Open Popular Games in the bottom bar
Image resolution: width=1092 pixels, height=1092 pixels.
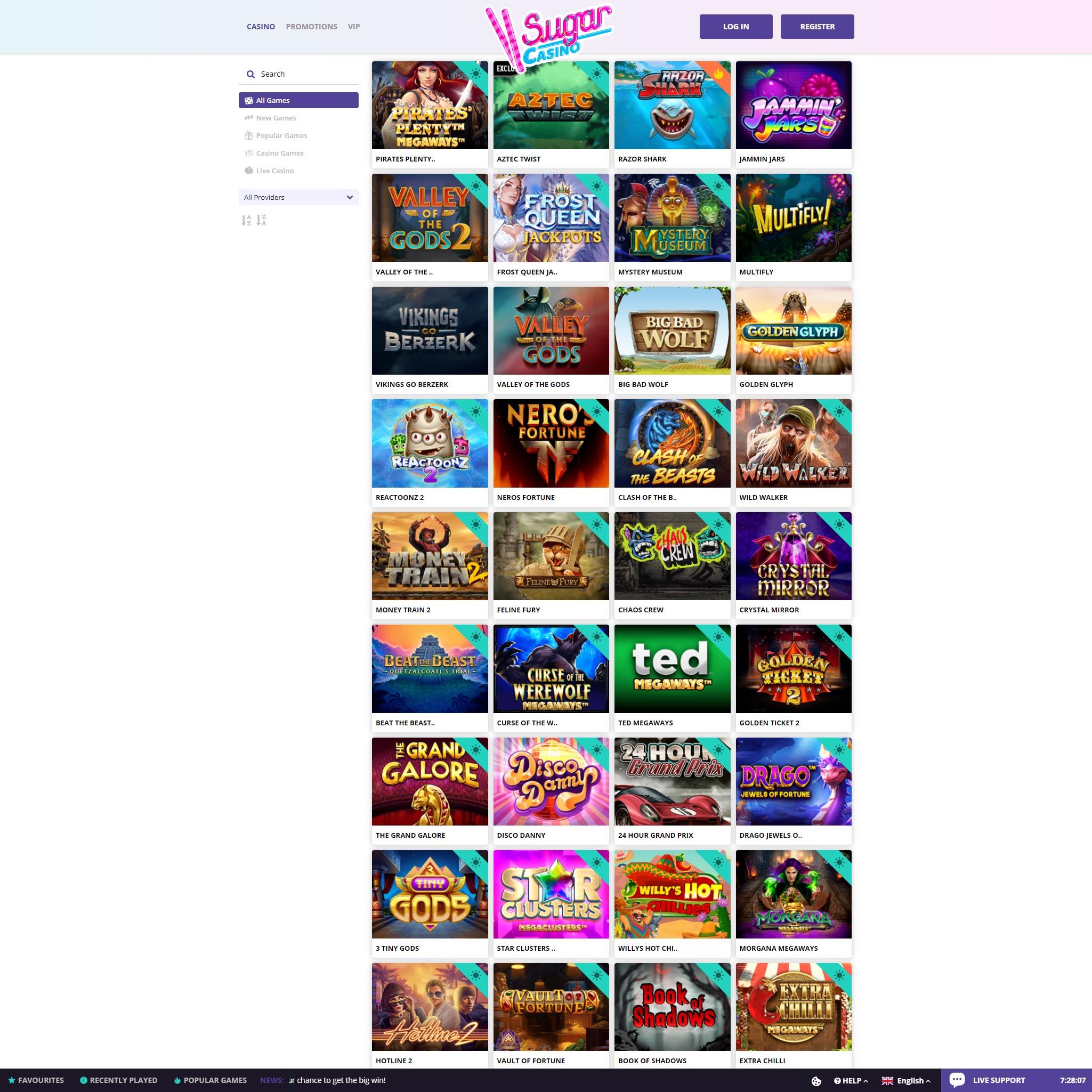click(211, 1080)
